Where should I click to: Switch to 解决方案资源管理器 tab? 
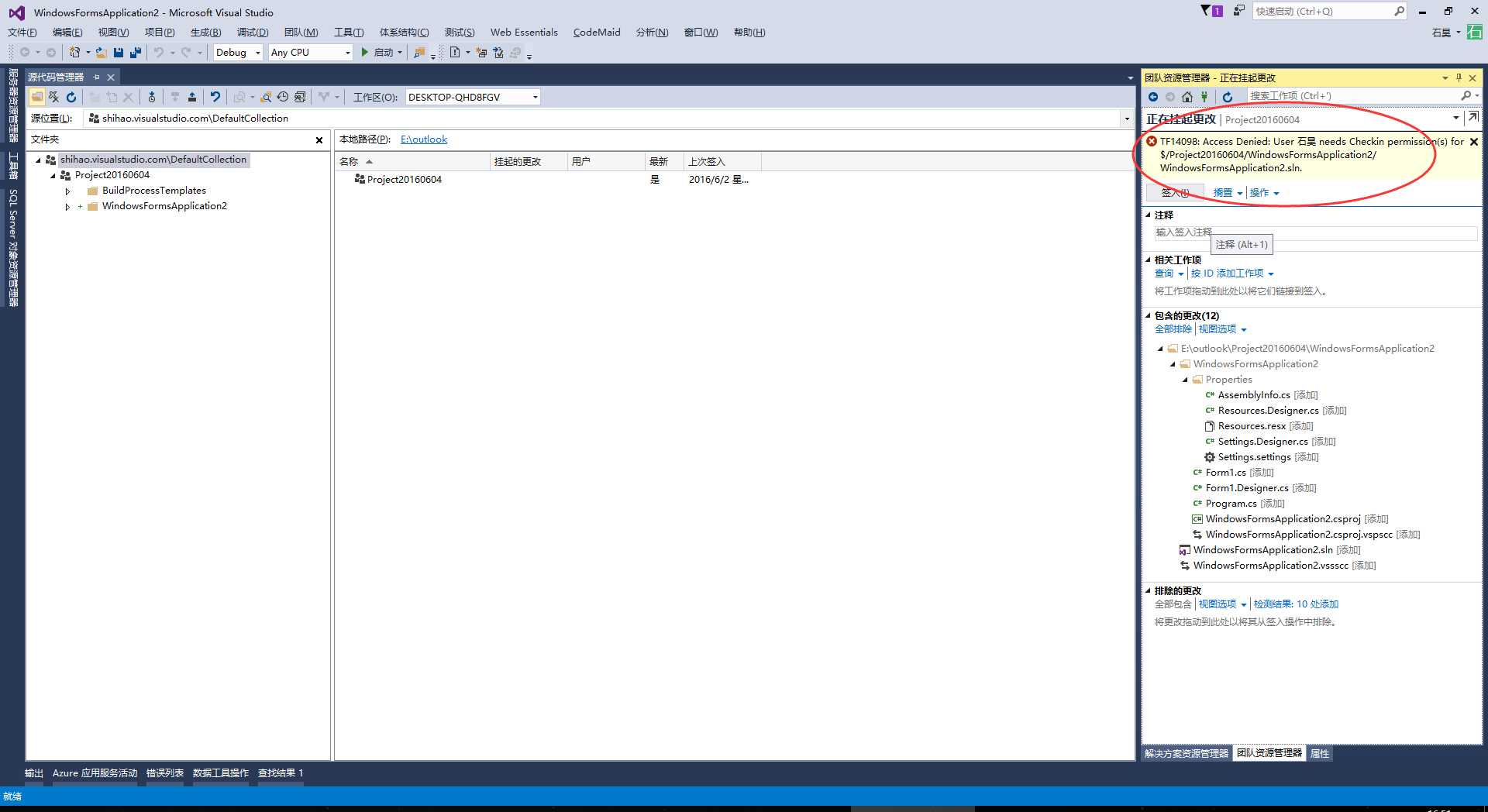pos(1187,753)
